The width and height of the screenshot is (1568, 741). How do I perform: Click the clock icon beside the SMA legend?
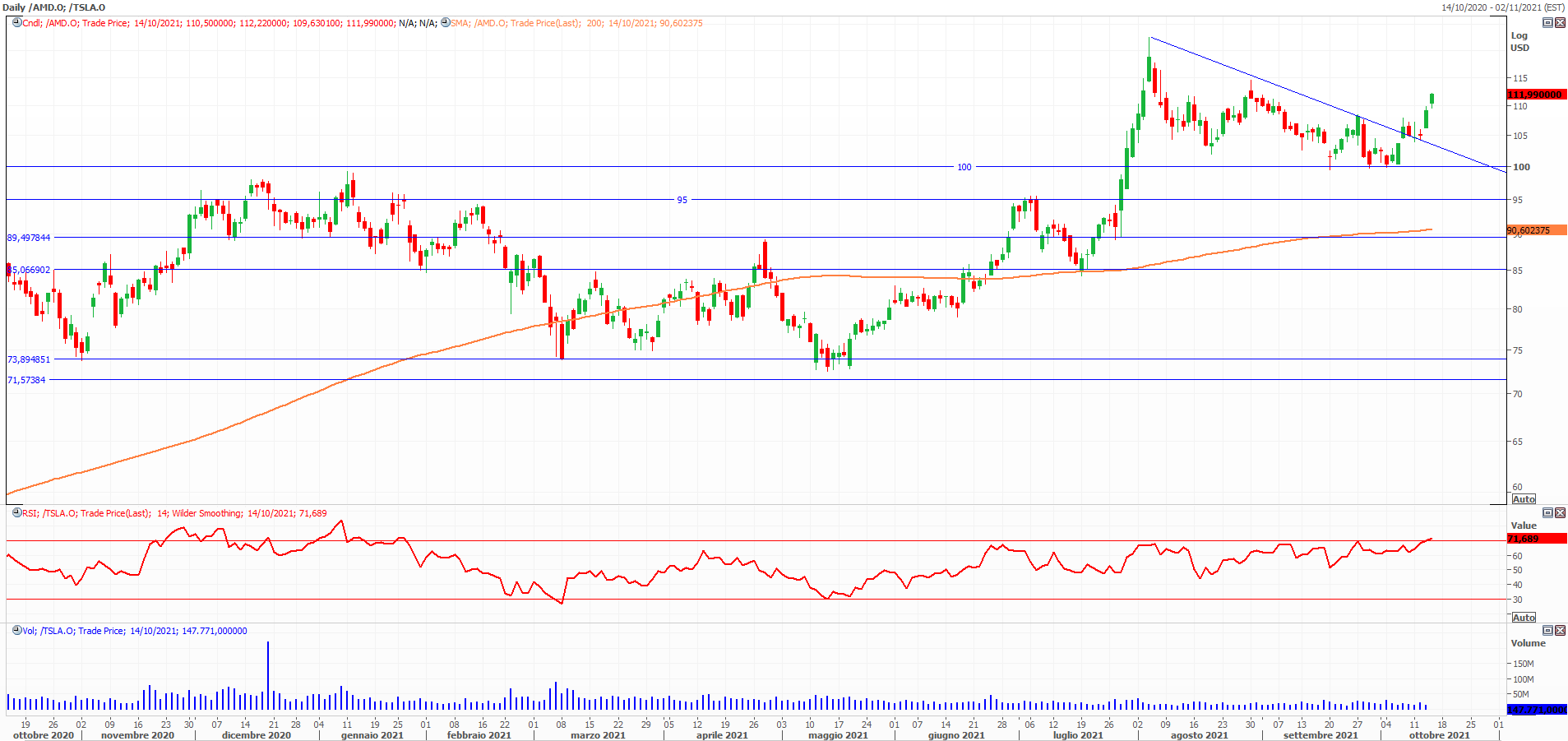(445, 23)
